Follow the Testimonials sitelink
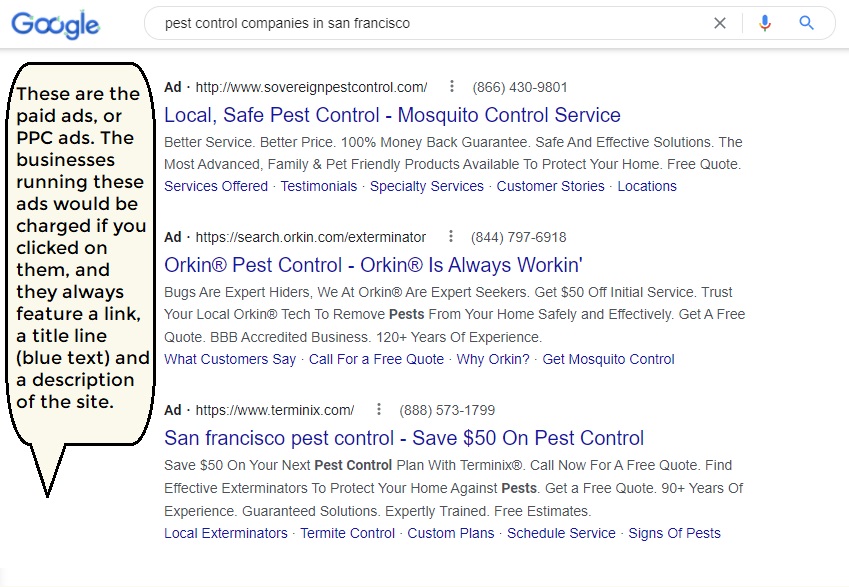This screenshot has height=587, width=849. tap(319, 186)
